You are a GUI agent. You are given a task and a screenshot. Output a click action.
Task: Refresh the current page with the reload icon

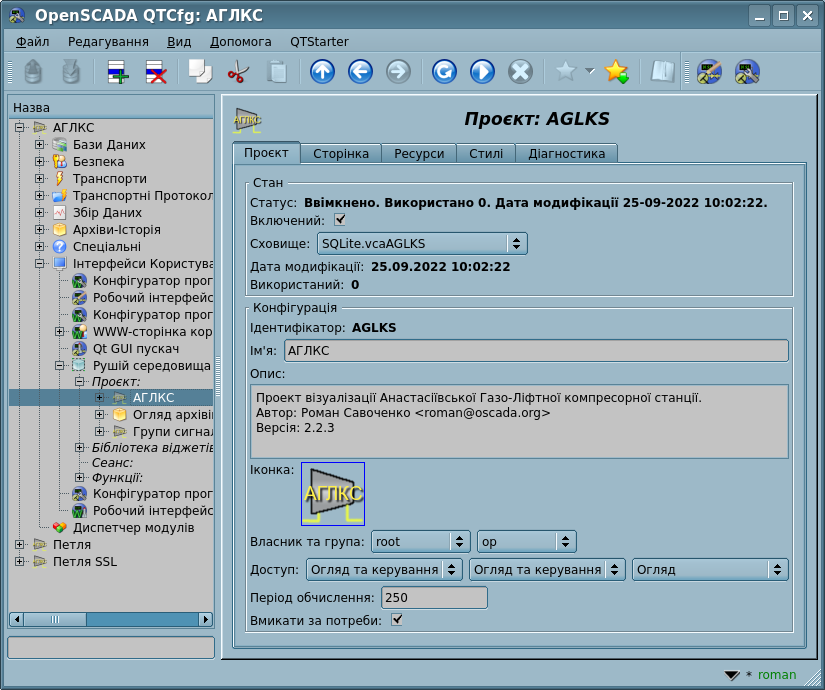pos(444,72)
